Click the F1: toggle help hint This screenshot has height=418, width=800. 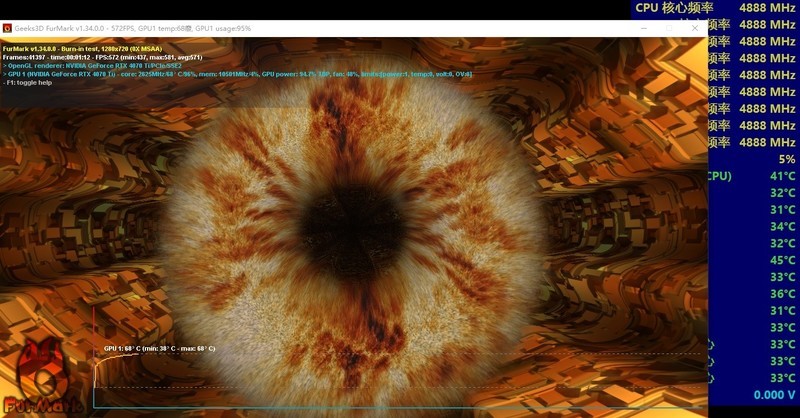(x=28, y=83)
